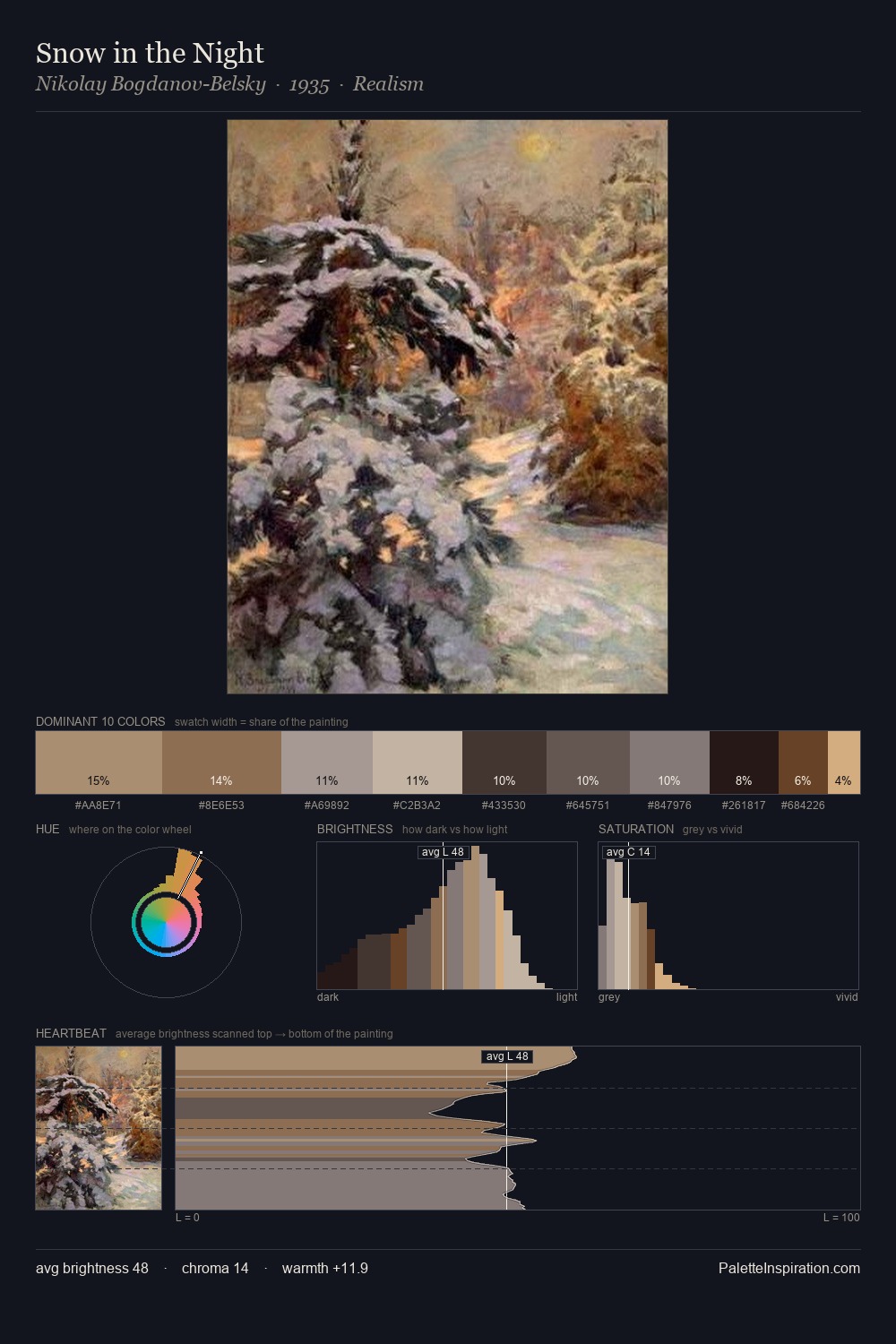Screen dimensions: 896x1344
Task: Pick the #847976 swatch
Action: 669,762
